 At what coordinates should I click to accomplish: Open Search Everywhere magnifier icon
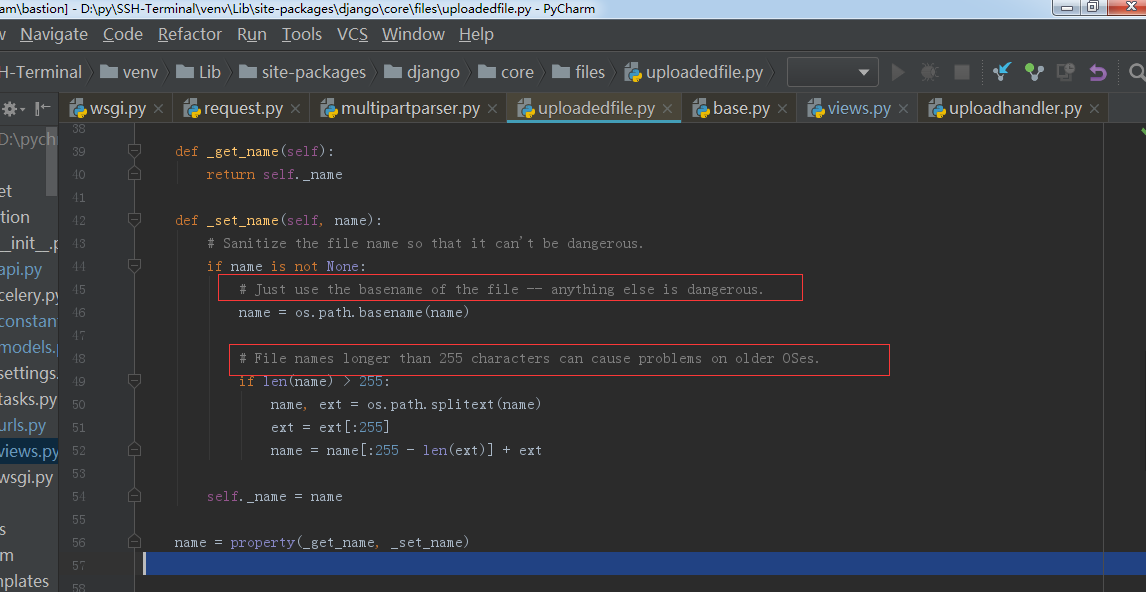pos(1137,72)
